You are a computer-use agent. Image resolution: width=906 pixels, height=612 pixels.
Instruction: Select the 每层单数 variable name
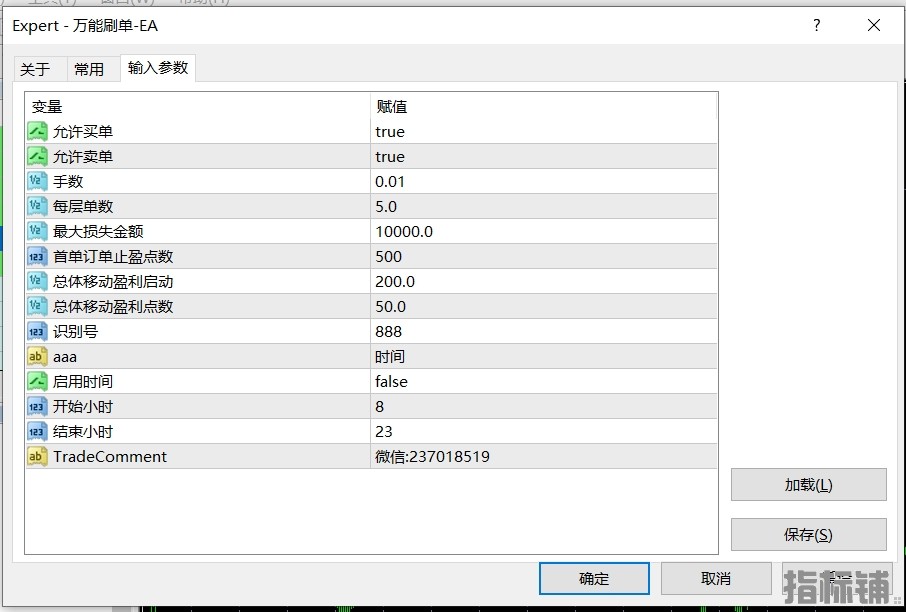point(83,206)
